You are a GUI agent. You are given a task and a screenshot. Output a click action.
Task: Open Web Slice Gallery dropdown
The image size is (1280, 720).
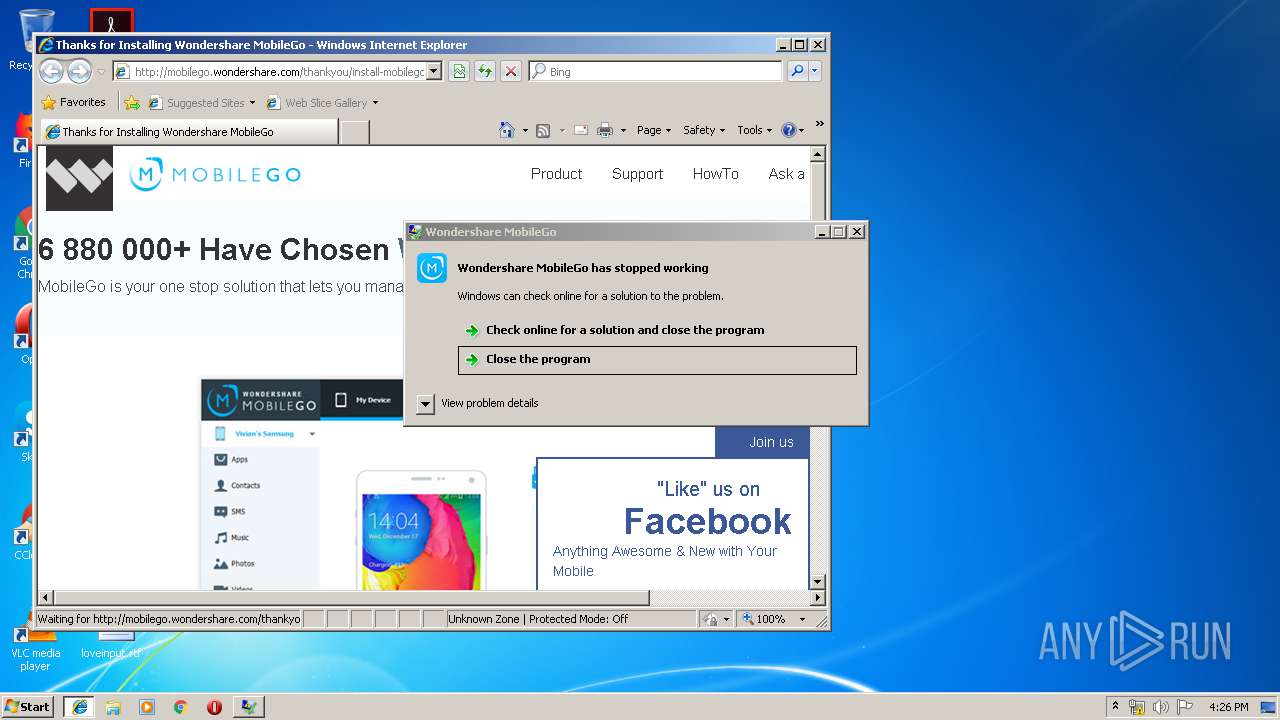[375, 102]
